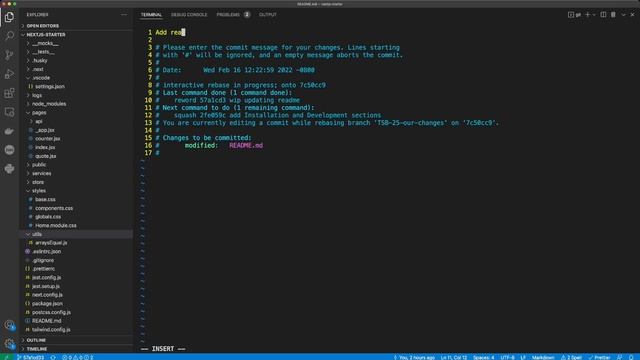Open the Python view icon
640x360 pixels.
9,169
